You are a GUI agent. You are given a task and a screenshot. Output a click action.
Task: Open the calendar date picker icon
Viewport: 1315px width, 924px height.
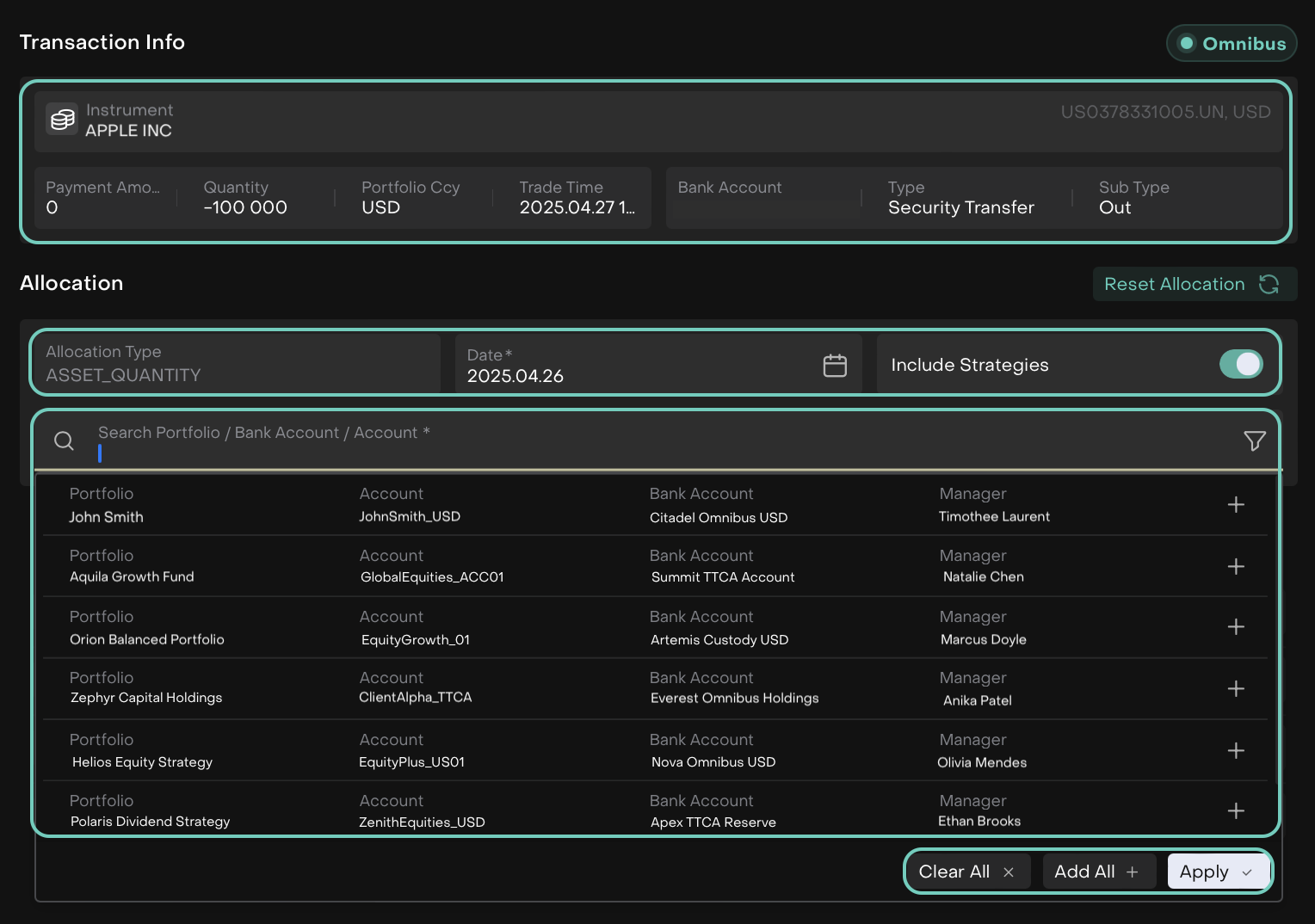pos(834,366)
